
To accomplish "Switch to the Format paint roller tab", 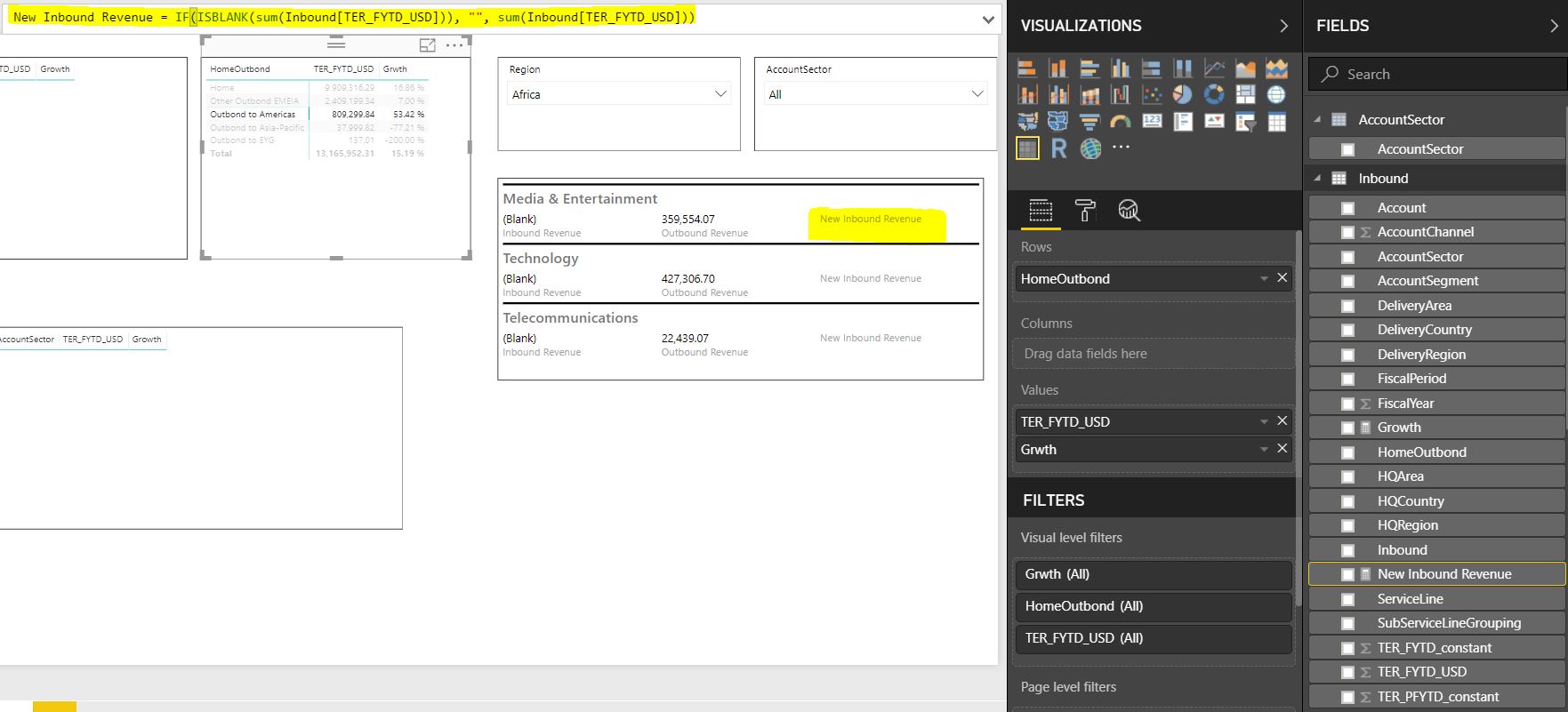I will pos(1085,211).
